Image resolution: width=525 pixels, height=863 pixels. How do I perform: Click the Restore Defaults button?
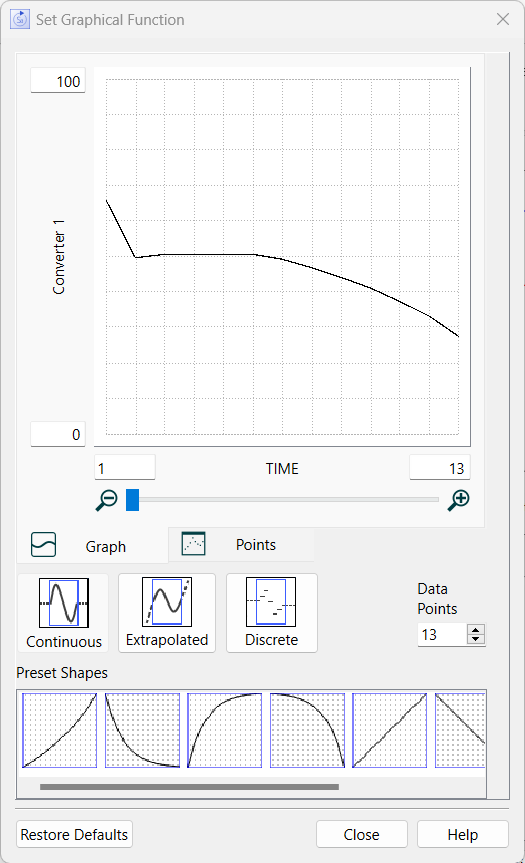[74, 834]
